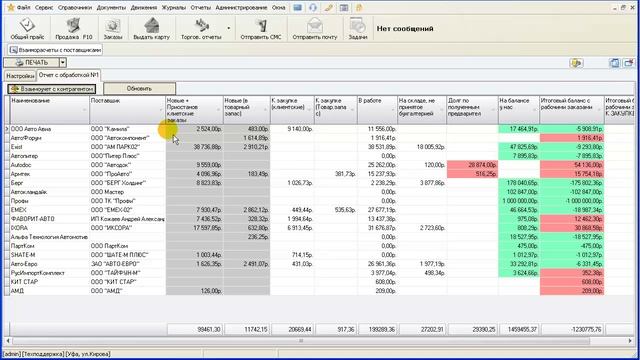
Task: Click the star application icon beside Файл
Action: [x=11, y=7]
